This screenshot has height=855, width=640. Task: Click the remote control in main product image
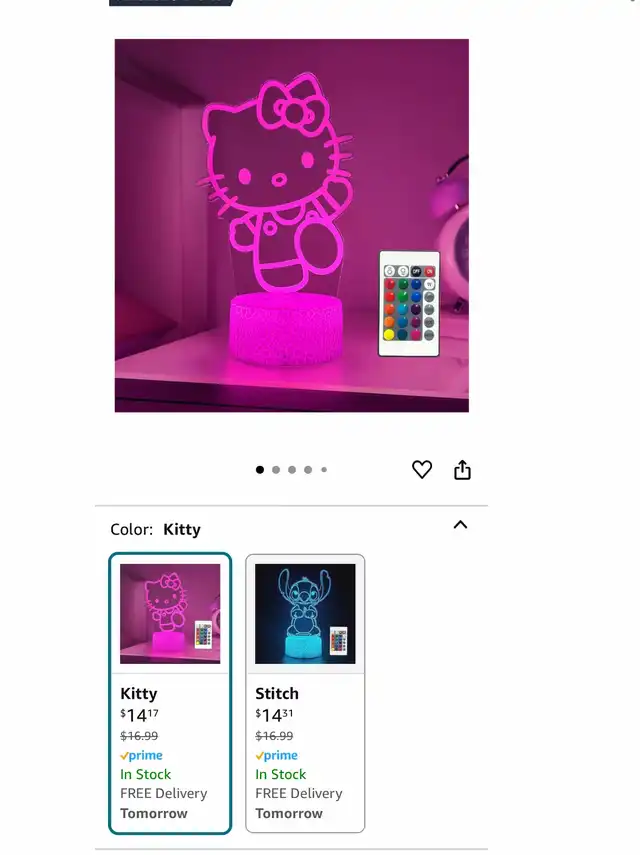pyautogui.click(x=409, y=304)
